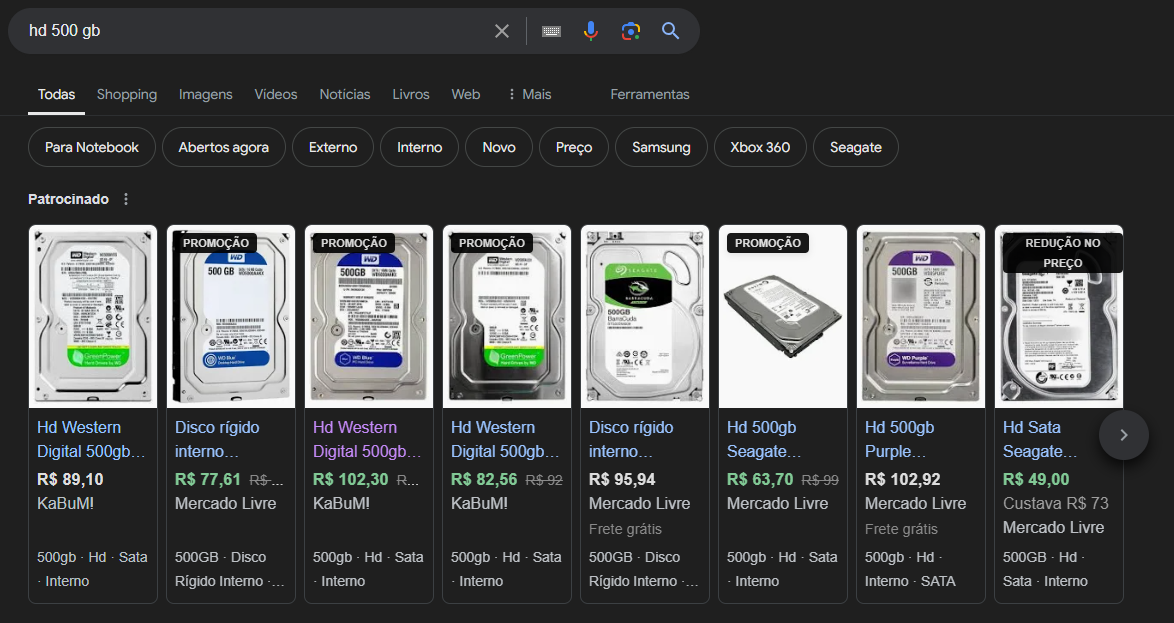
Task: Open the 'Hd 500gb Purple' product link
Action: click(899, 440)
